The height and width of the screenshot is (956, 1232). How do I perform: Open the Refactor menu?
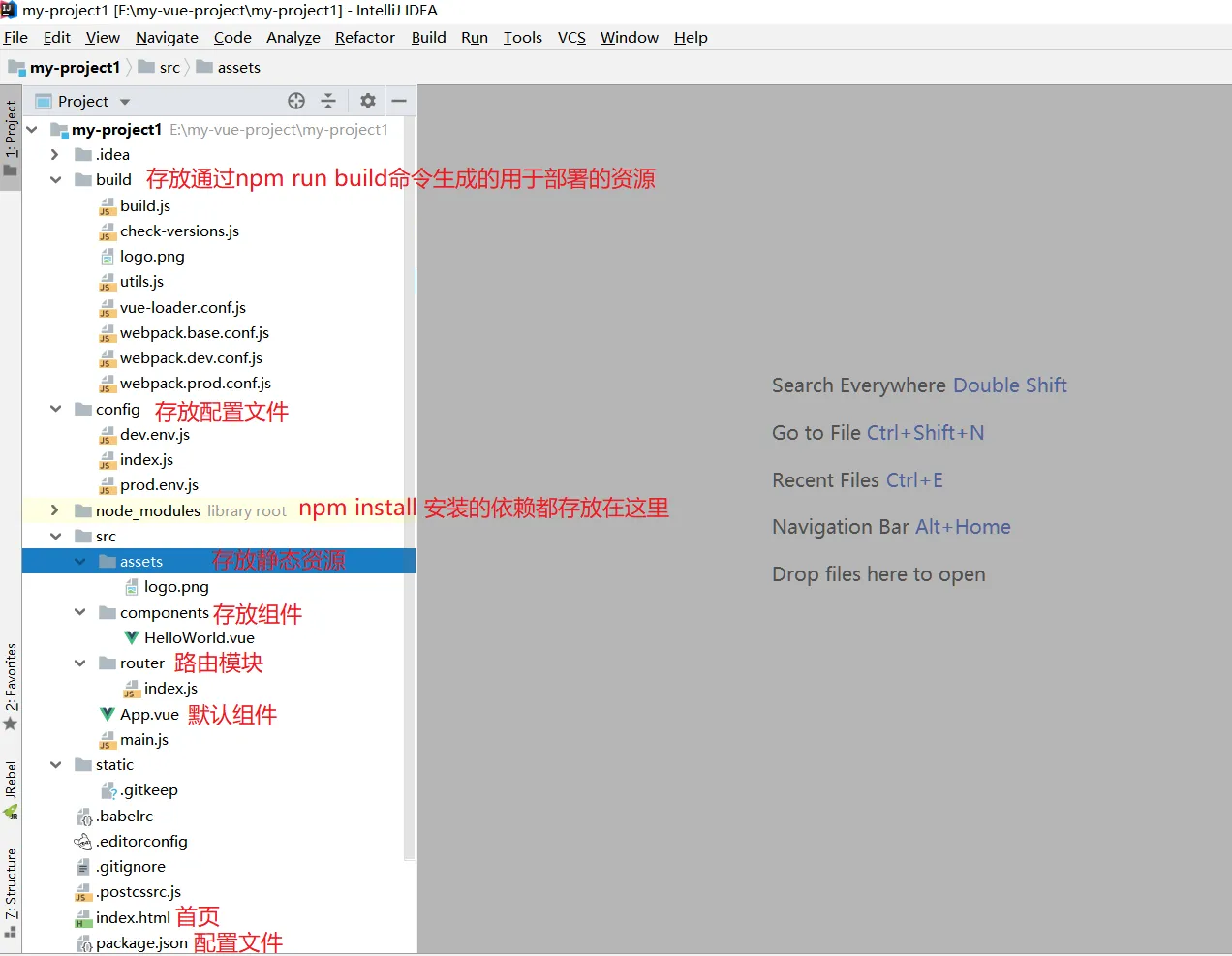pos(365,37)
